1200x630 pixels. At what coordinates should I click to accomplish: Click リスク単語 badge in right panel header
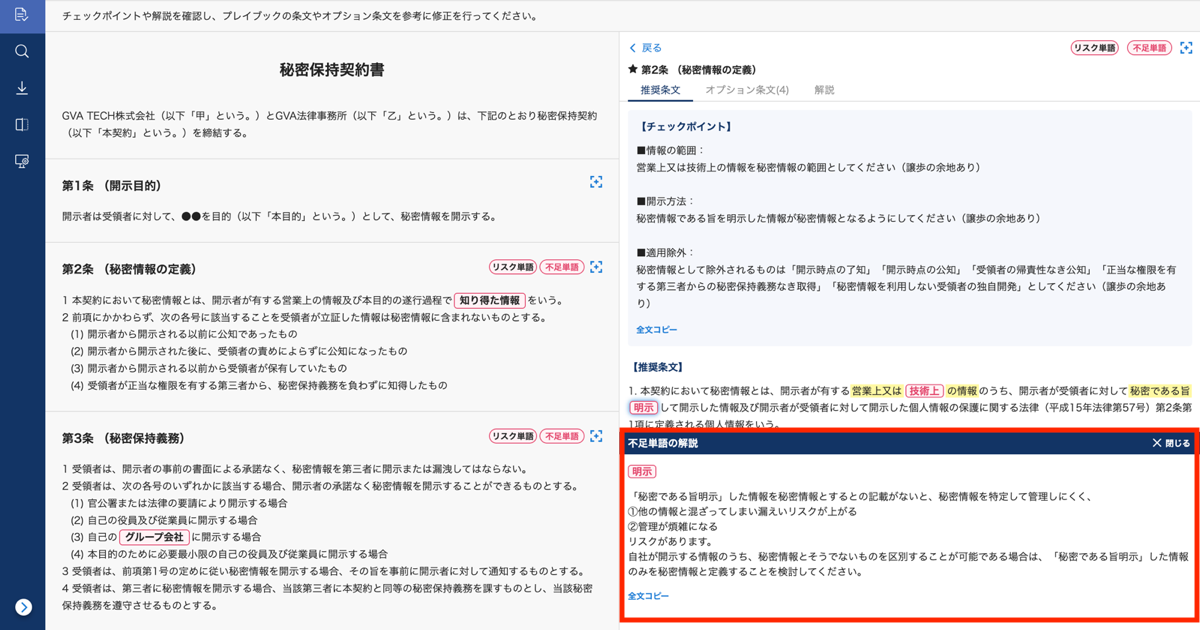1095,48
